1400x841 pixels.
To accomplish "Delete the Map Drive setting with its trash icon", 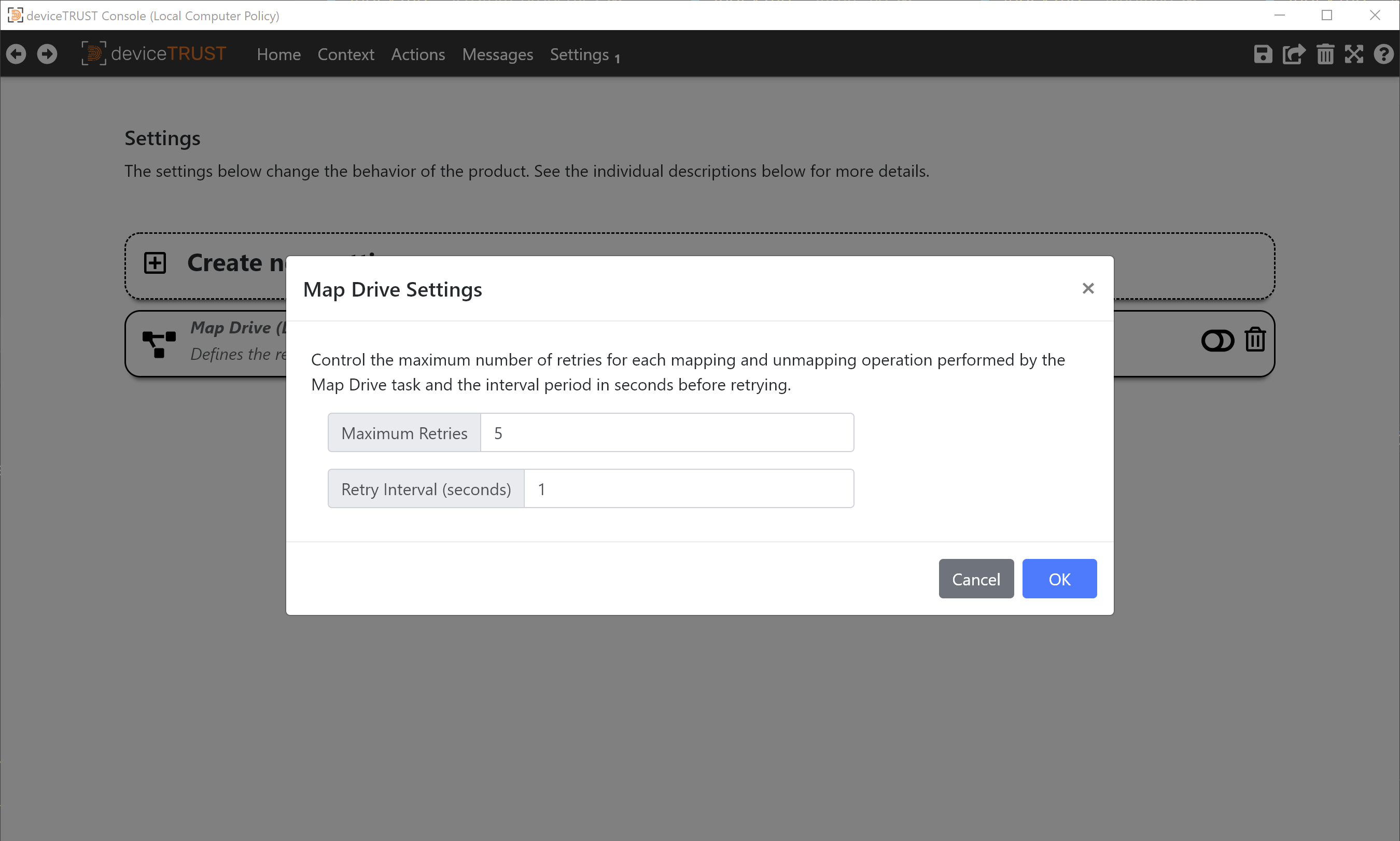I will click(x=1255, y=340).
